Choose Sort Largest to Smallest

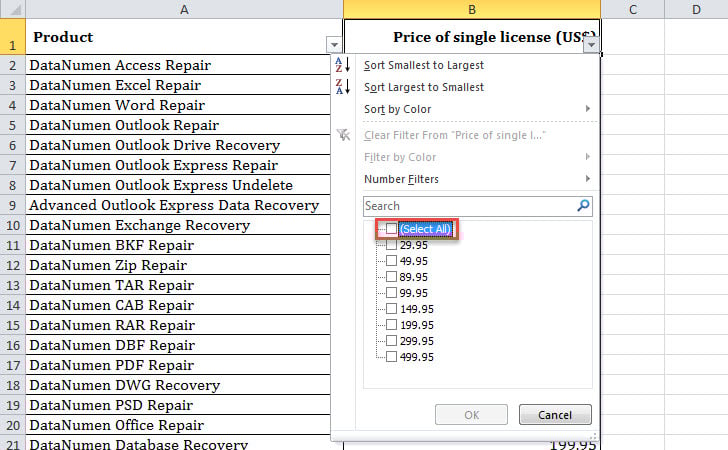click(x=423, y=87)
